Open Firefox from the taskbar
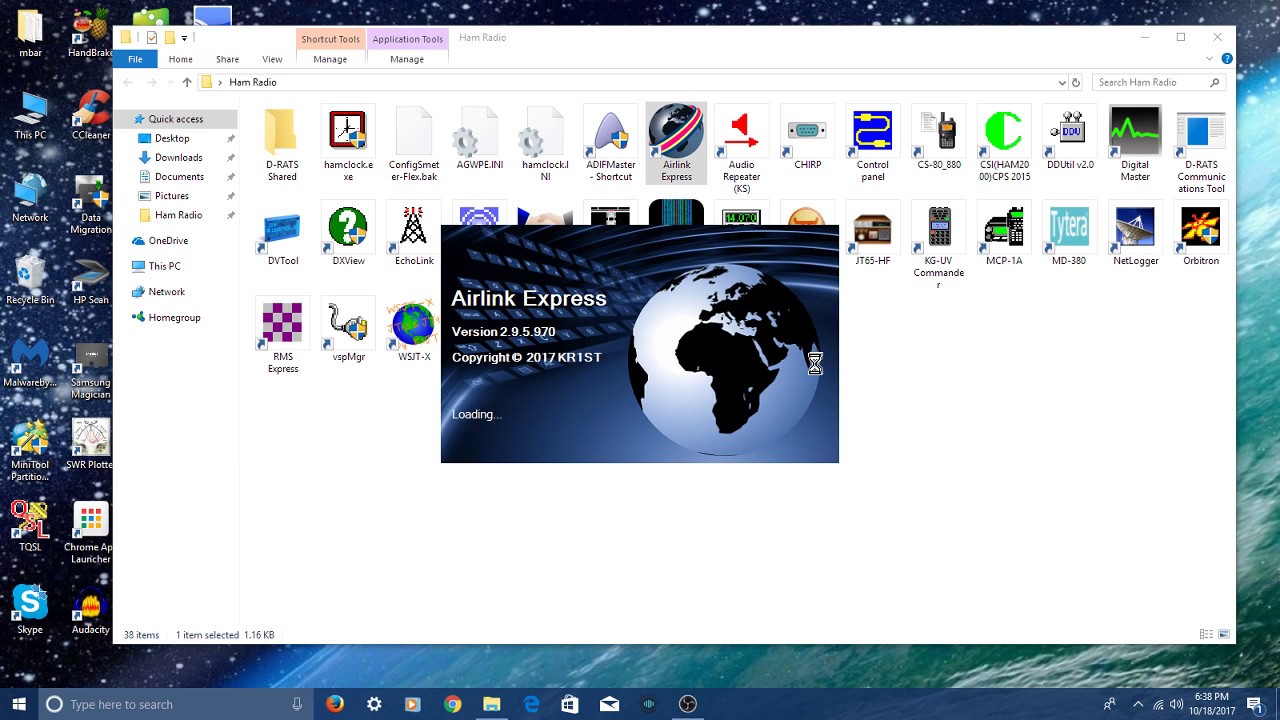 point(335,704)
